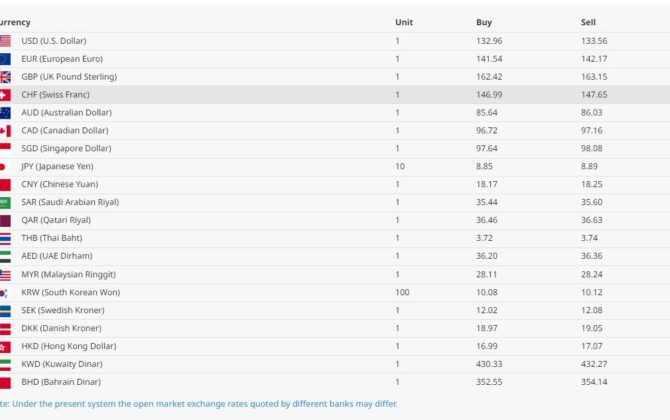Click the SGD (Singapore Dollar) currency name

pyautogui.click(x=67, y=149)
